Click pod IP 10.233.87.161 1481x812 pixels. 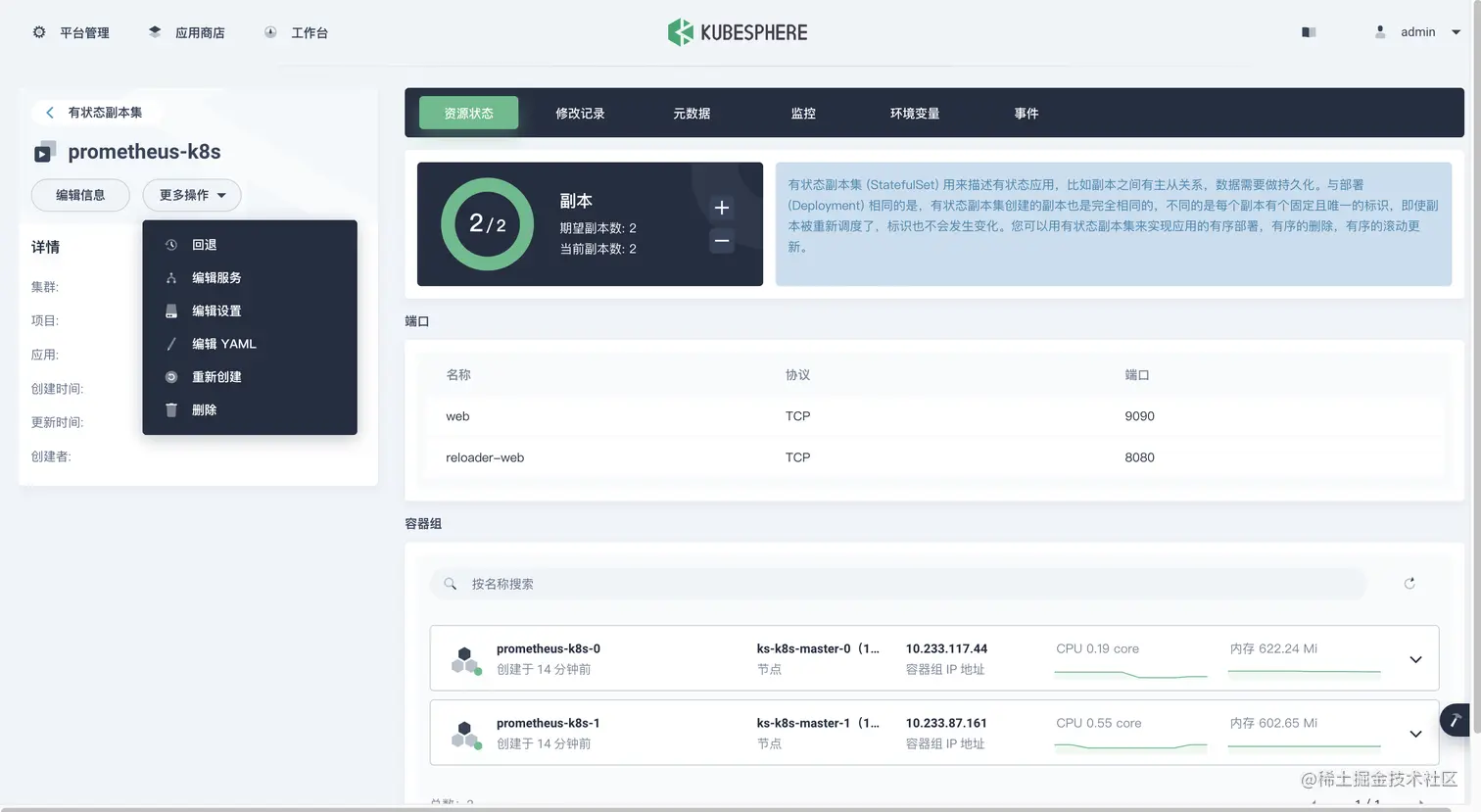click(x=946, y=723)
